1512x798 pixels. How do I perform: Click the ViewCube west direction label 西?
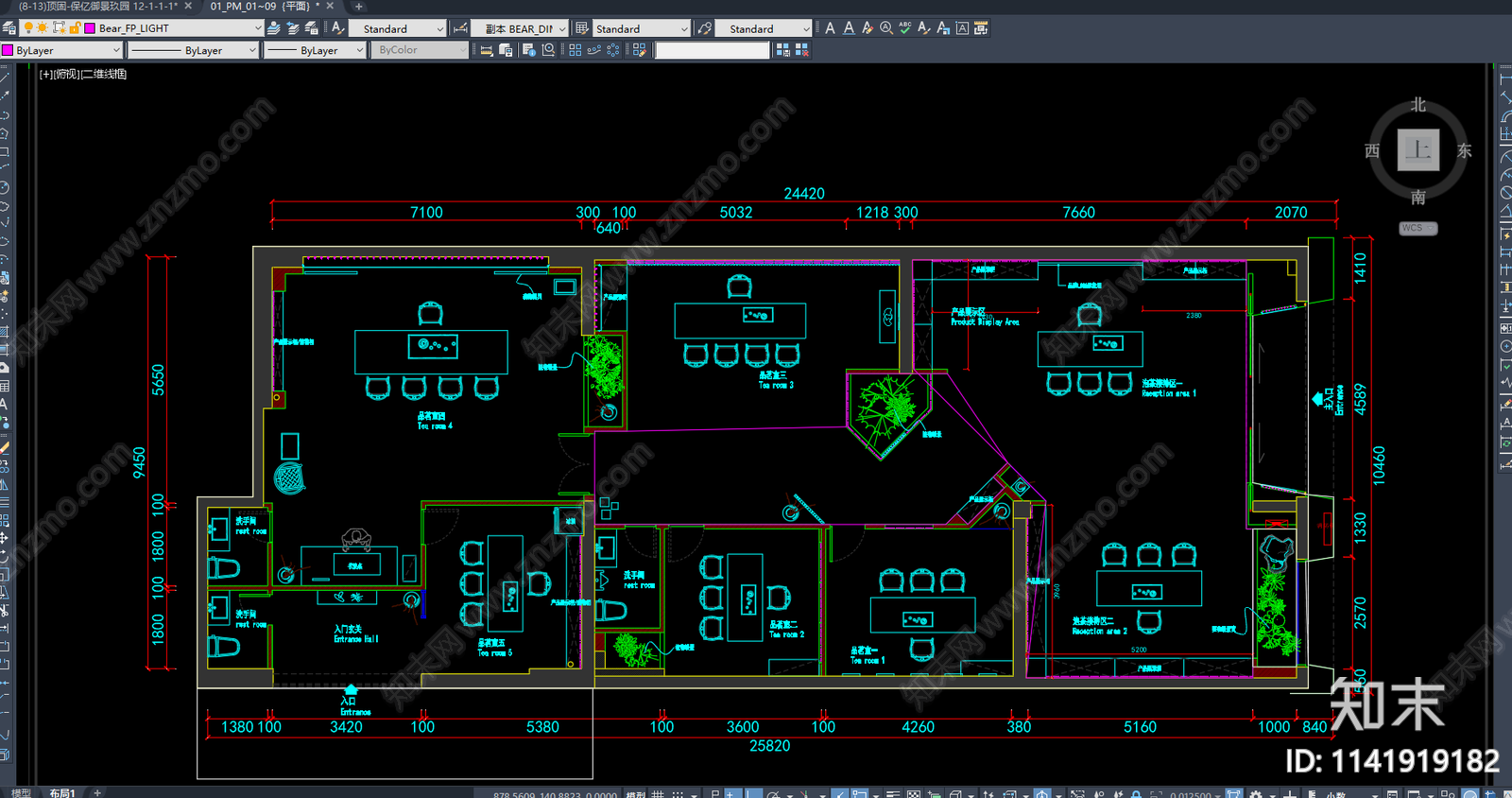tap(1372, 150)
